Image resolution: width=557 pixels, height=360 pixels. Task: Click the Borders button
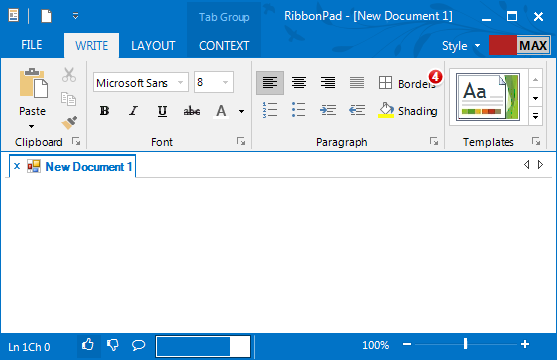click(407, 83)
